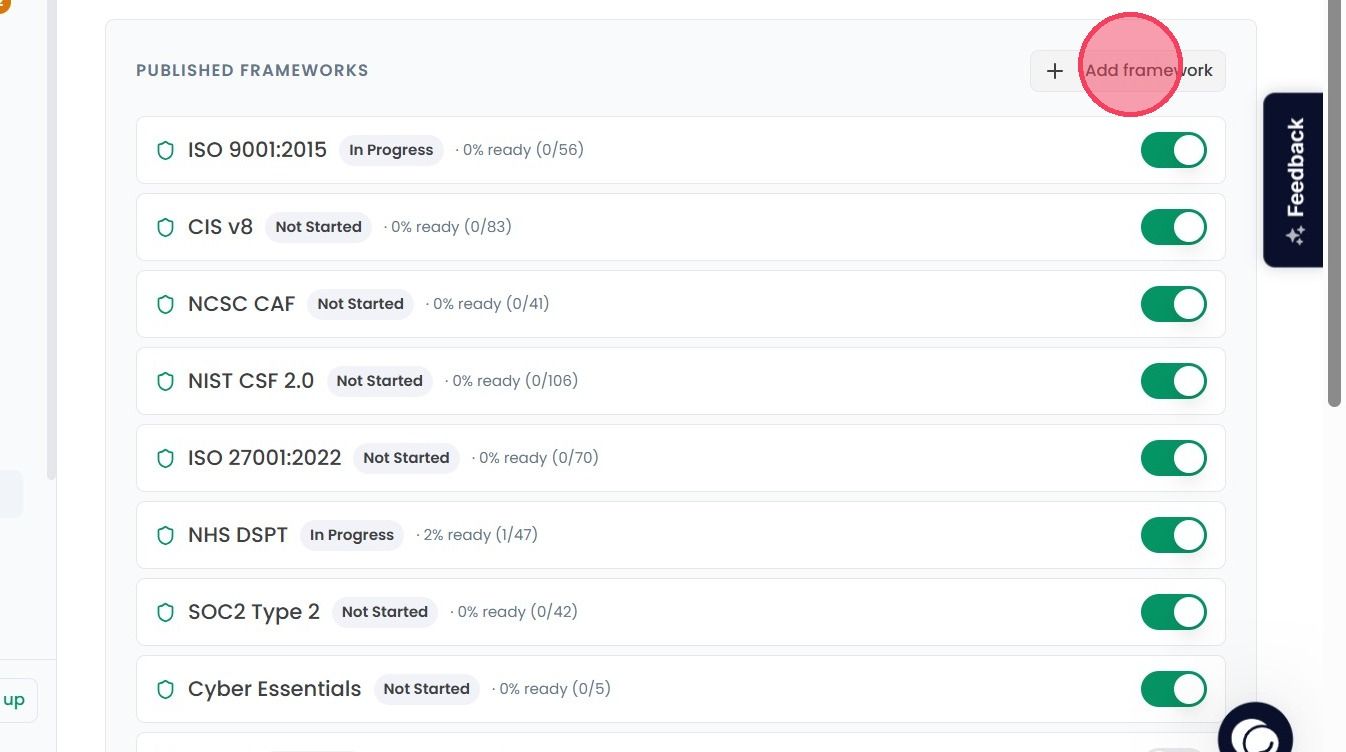This screenshot has height=752, width=1346.
Task: Click the Not Started badge for ISO 27001:2022
Action: coord(406,458)
